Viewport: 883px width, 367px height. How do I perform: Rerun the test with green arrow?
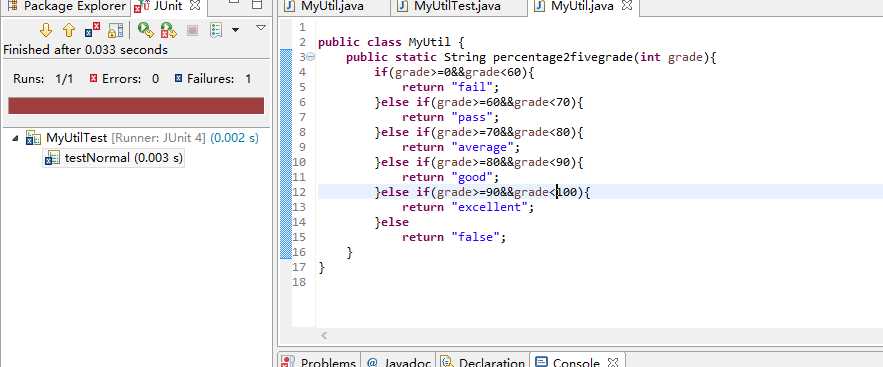(145, 30)
